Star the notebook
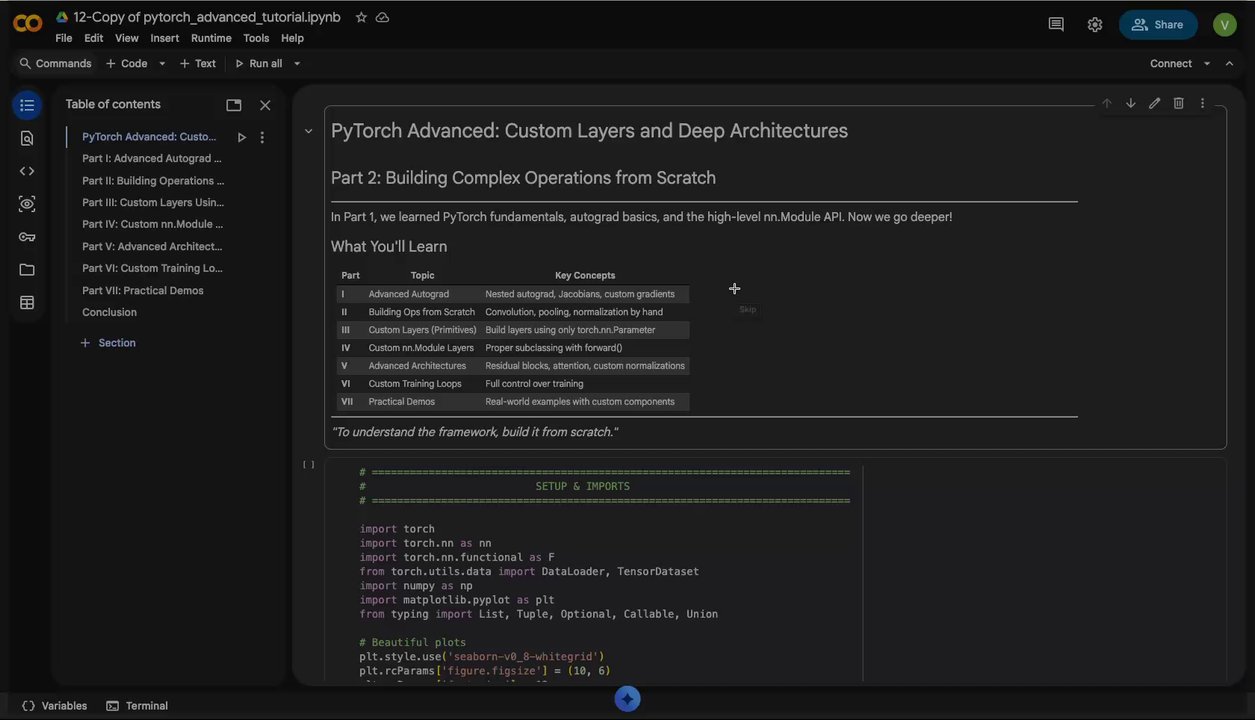Screen dimensions: 1255x720 (x=361, y=17)
